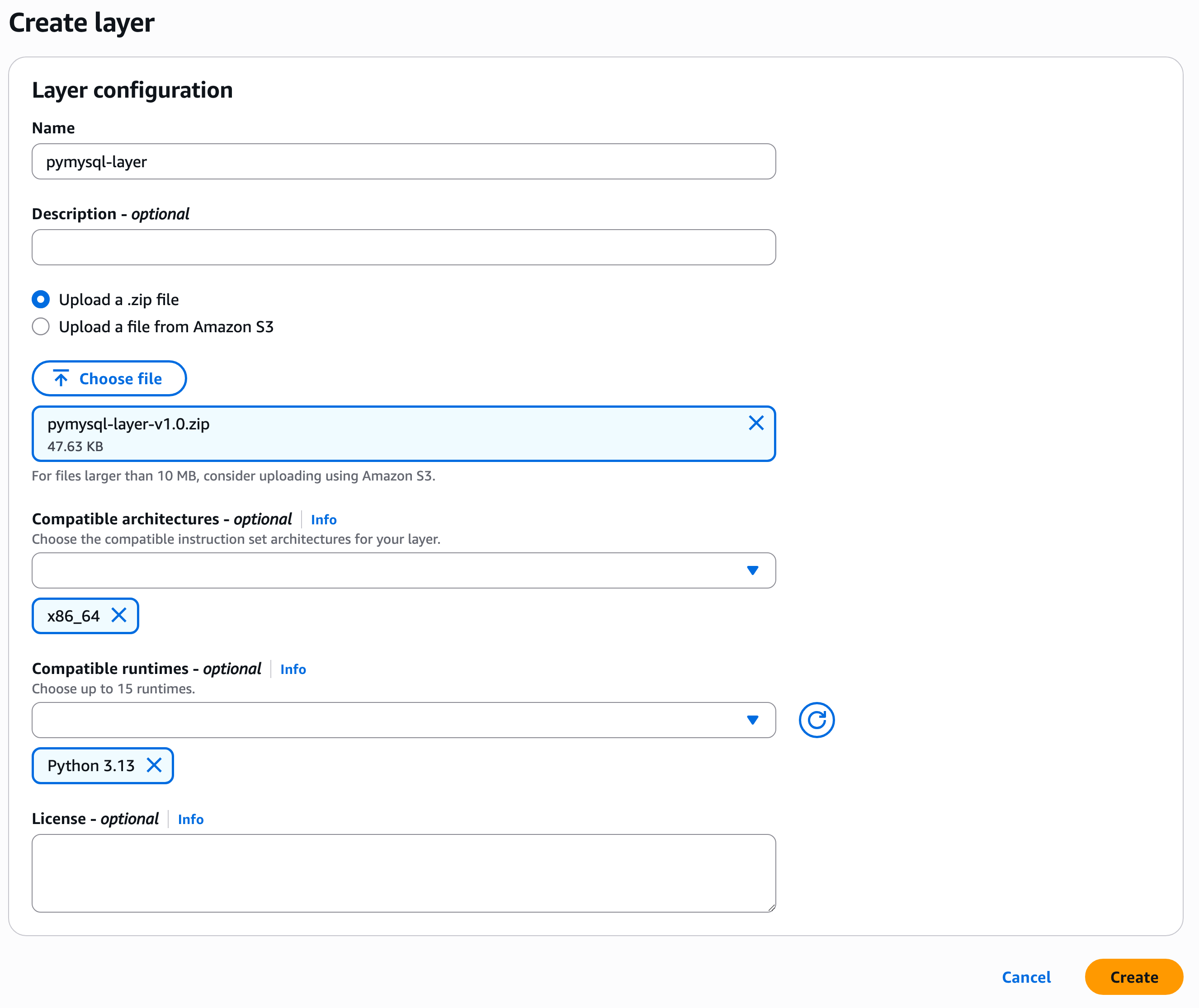Click into the Description field
1199x1008 pixels.
pos(403,247)
